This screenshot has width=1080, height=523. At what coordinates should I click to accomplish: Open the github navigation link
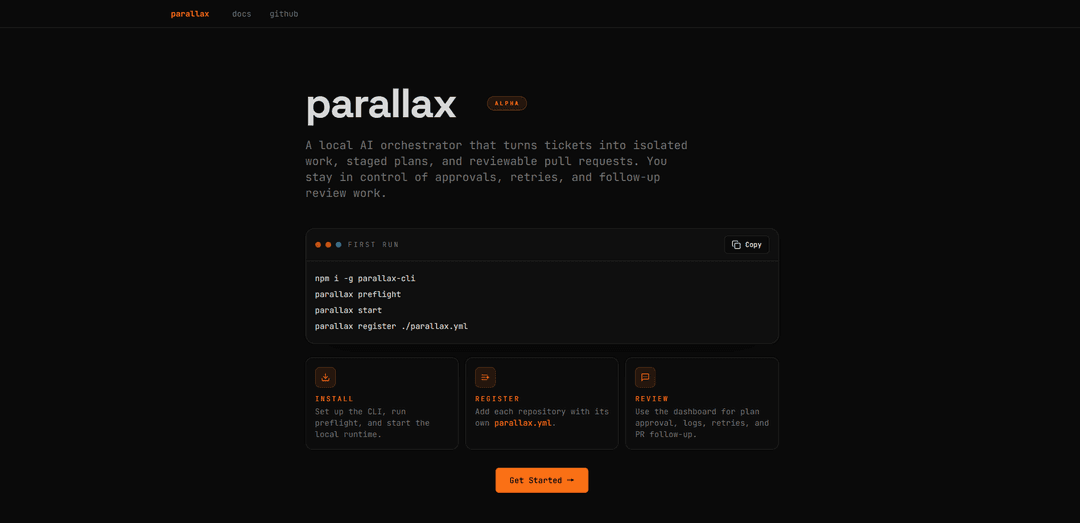[x=284, y=14]
